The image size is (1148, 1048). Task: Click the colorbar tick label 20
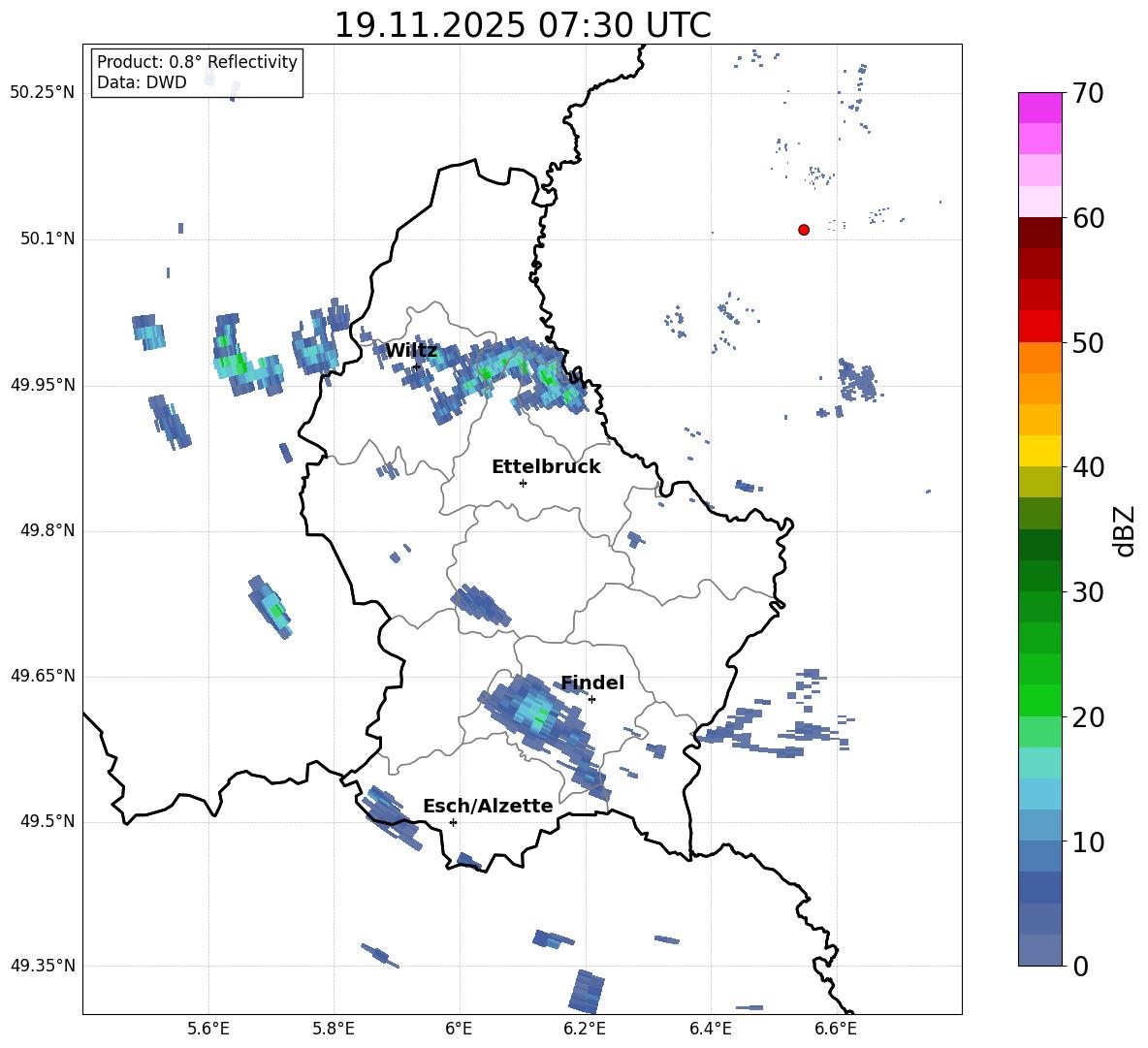click(x=1088, y=717)
